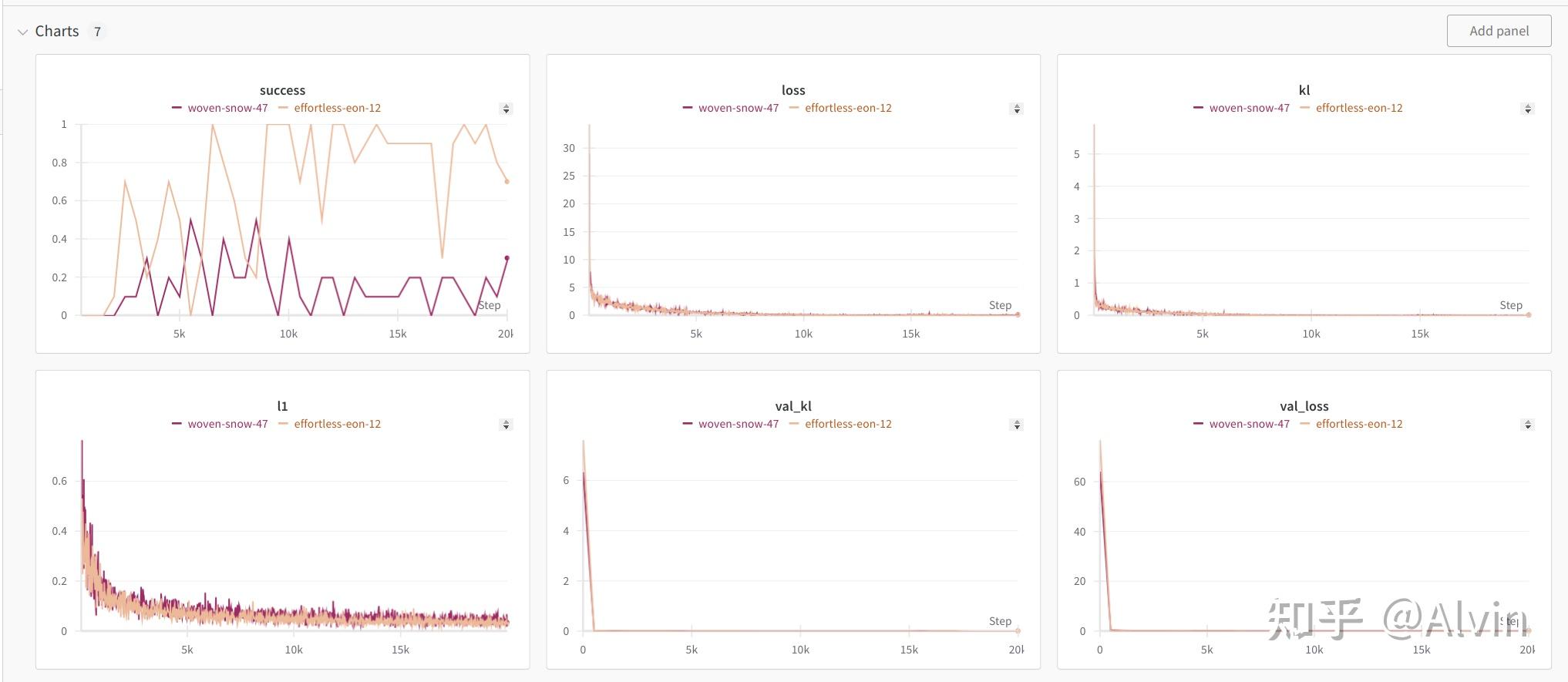Click the Add panel button
The height and width of the screenshot is (682, 1568).
pos(1499,31)
